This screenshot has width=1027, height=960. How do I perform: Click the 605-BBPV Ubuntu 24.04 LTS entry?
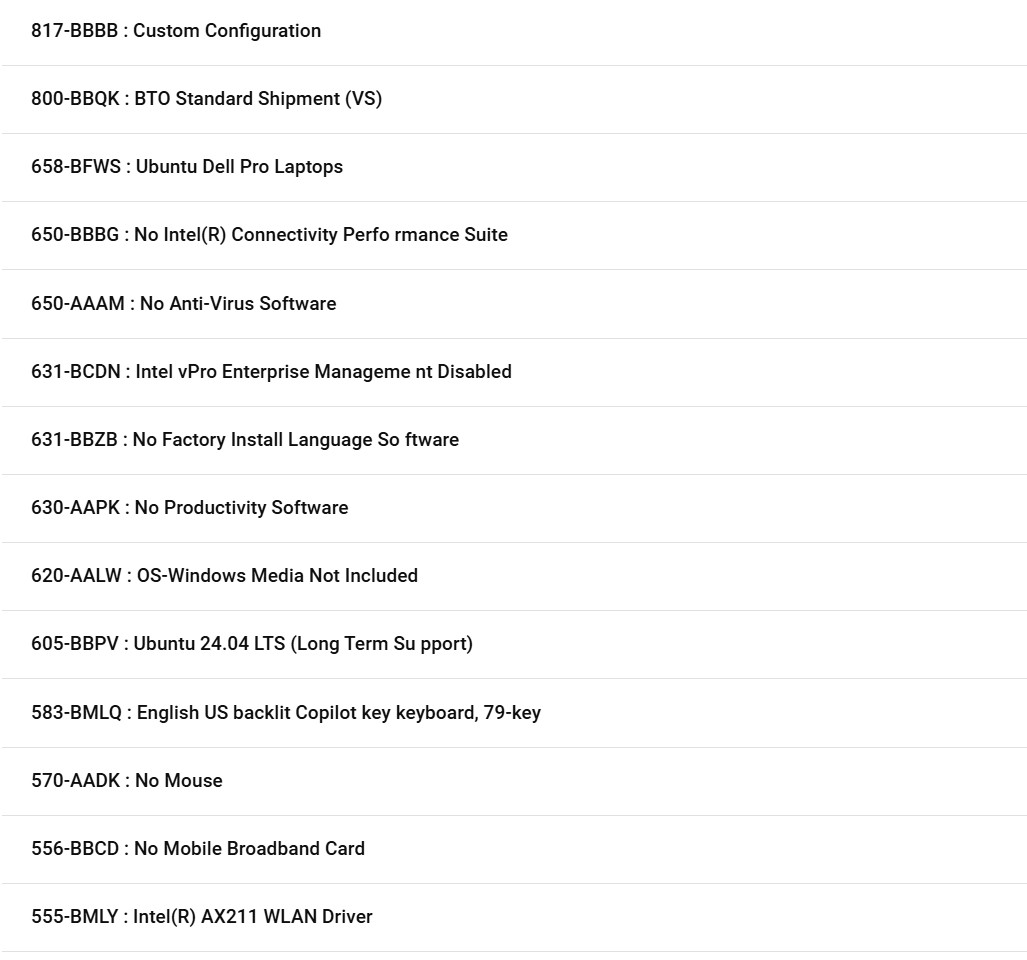[514, 645]
